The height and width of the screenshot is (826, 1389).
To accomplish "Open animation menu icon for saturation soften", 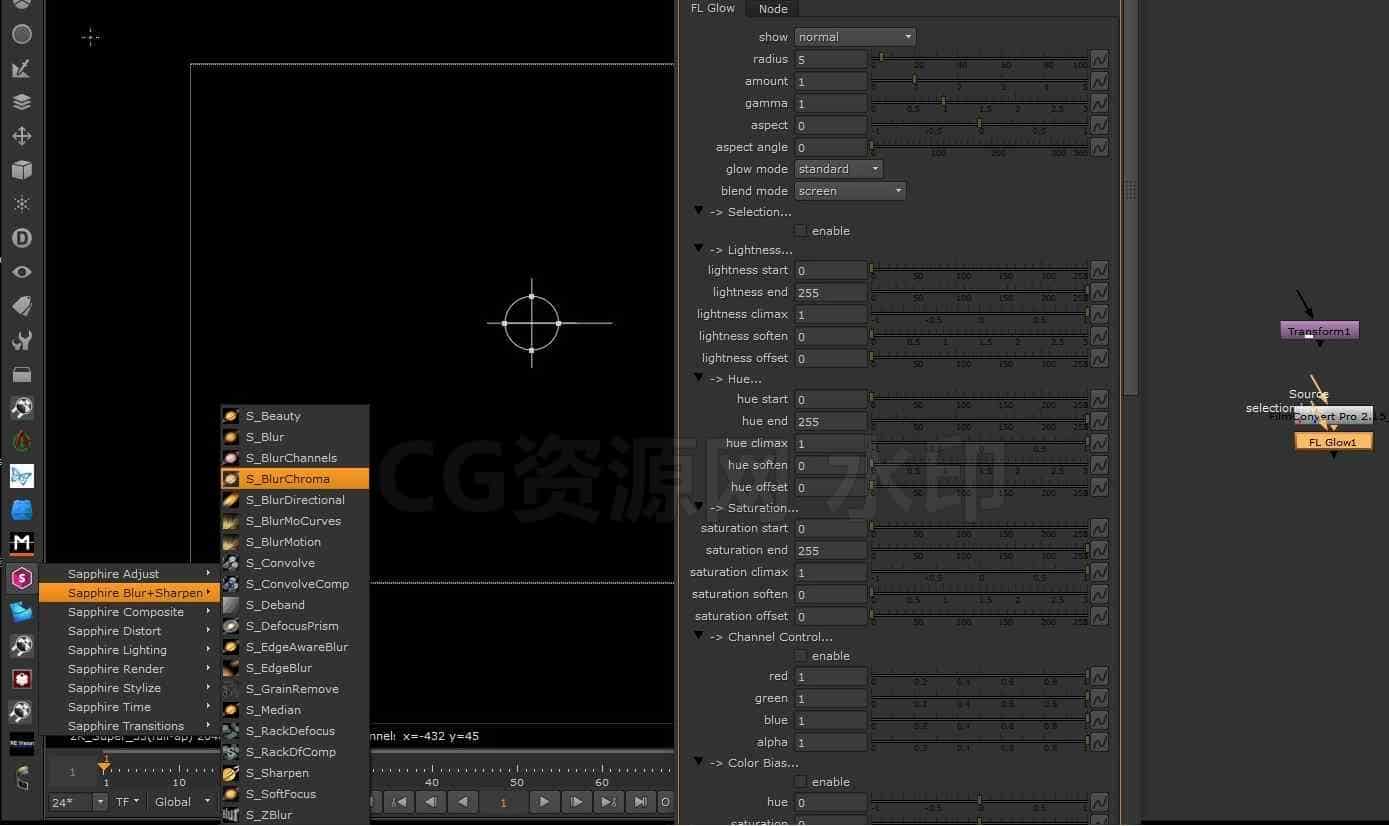I will (x=1099, y=595).
